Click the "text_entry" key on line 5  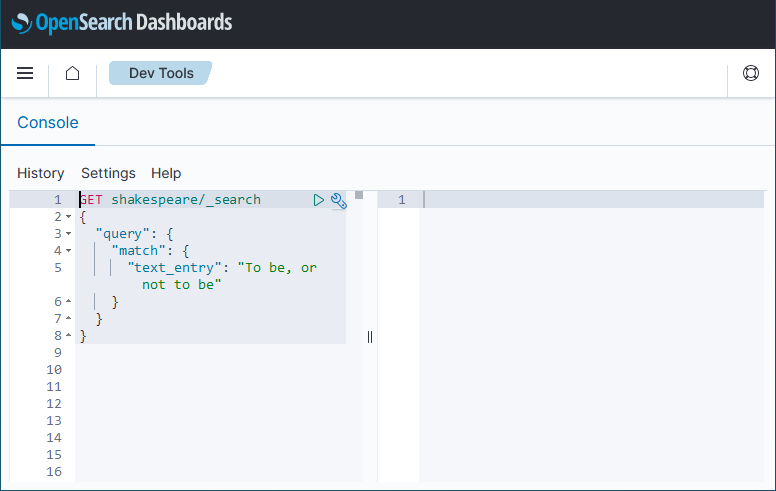pyautogui.click(x=175, y=268)
